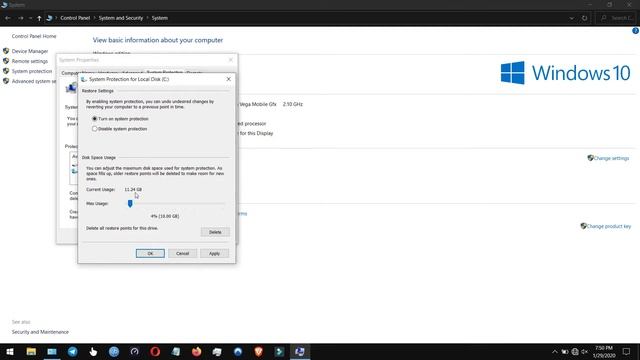Click the Up one level arrow
Image resolution: width=640 pixels, height=360 pixels.
click(39, 18)
